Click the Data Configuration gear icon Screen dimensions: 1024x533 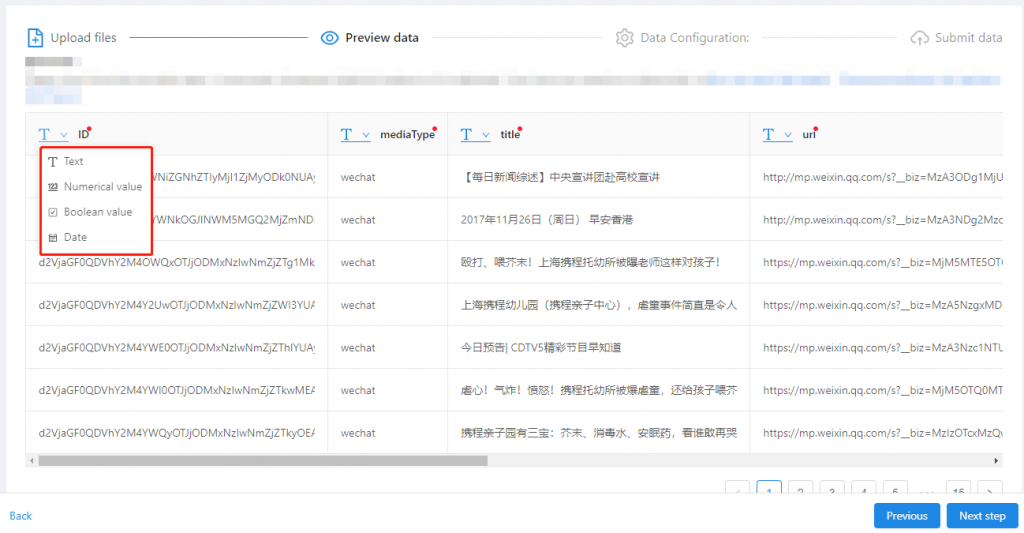click(x=625, y=38)
